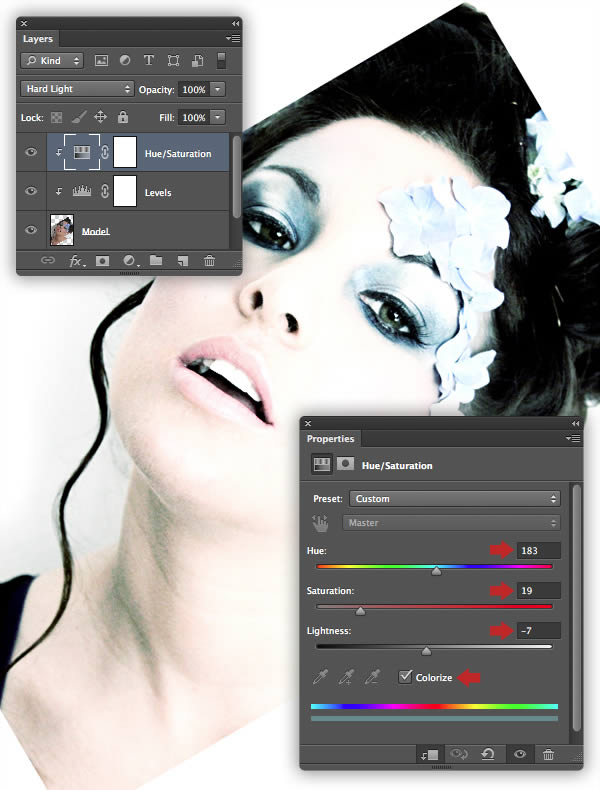Click the Link Layers icon
Screen dimensions: 600x790
click(x=48, y=260)
